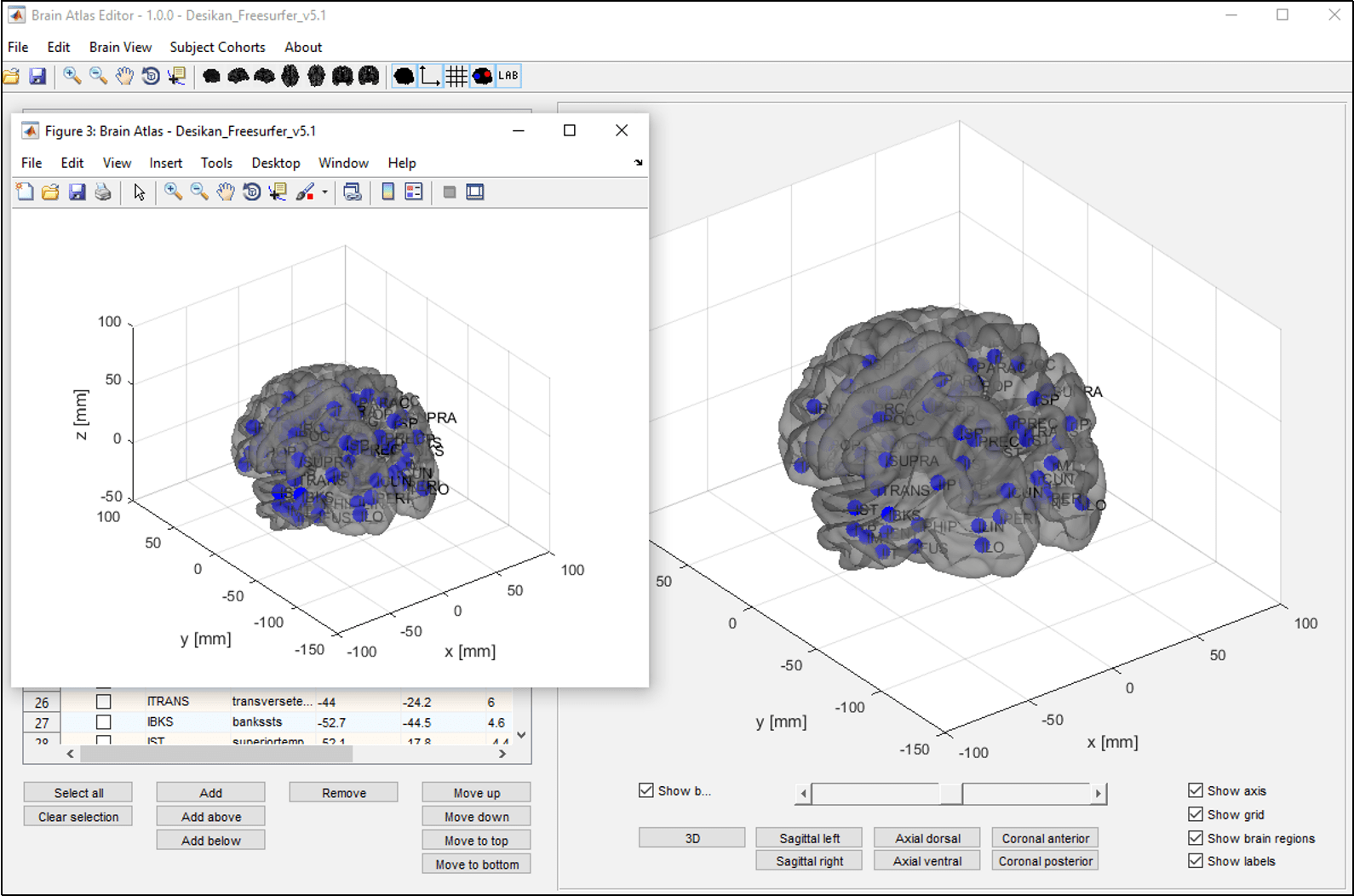Activate Rotate 3D in Figure 3 toolbar
The width and height of the screenshot is (1354, 896).
pyautogui.click(x=251, y=192)
